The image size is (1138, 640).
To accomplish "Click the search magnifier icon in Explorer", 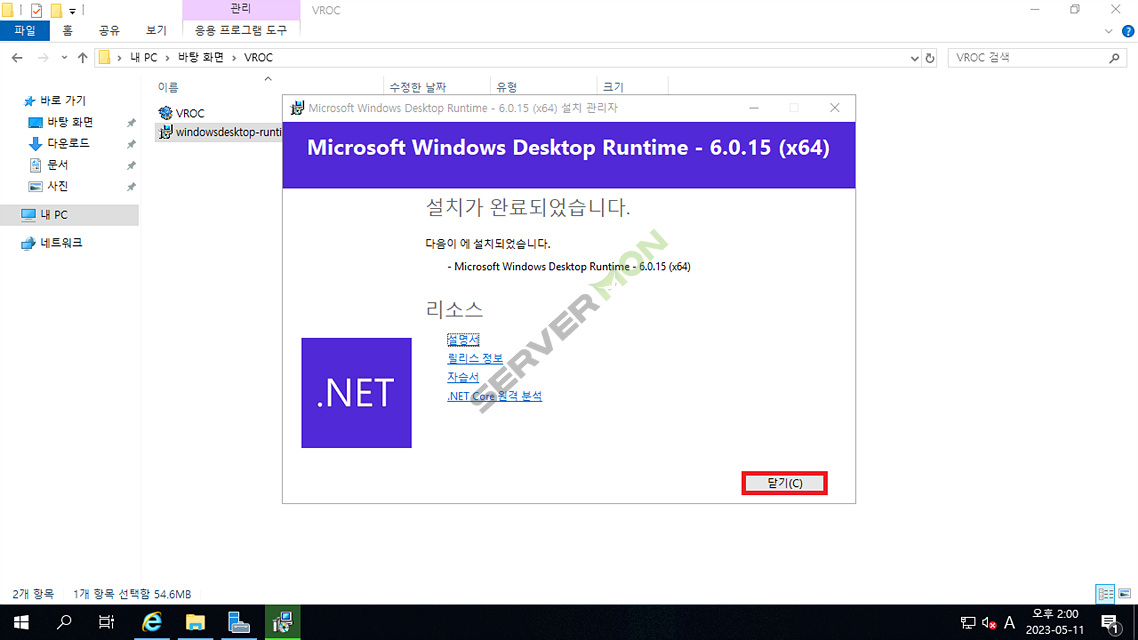I will (1115, 58).
